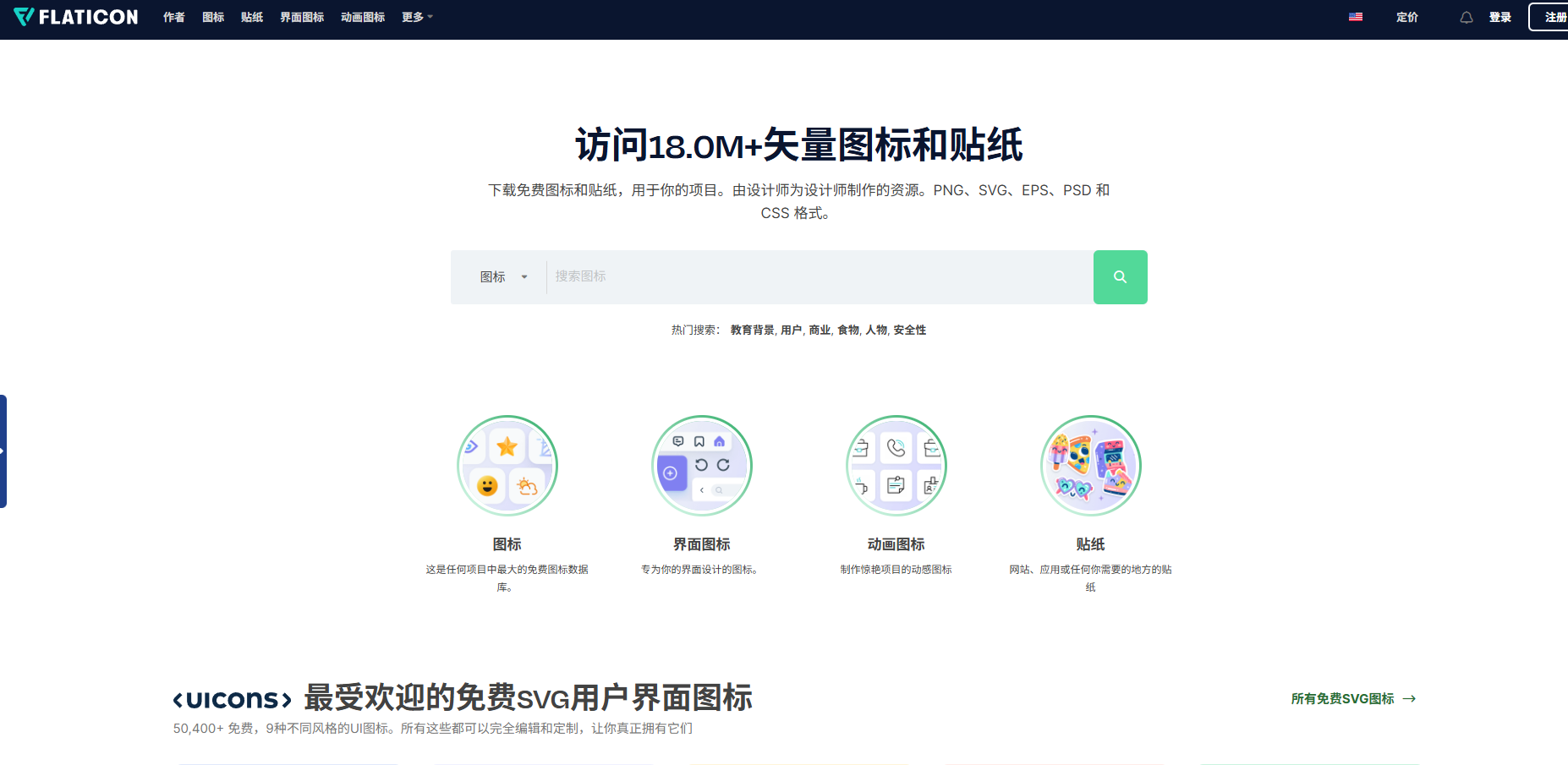Click the 图标 category title text
Image resolution: width=1568 pixels, height=765 pixels.
click(x=507, y=544)
